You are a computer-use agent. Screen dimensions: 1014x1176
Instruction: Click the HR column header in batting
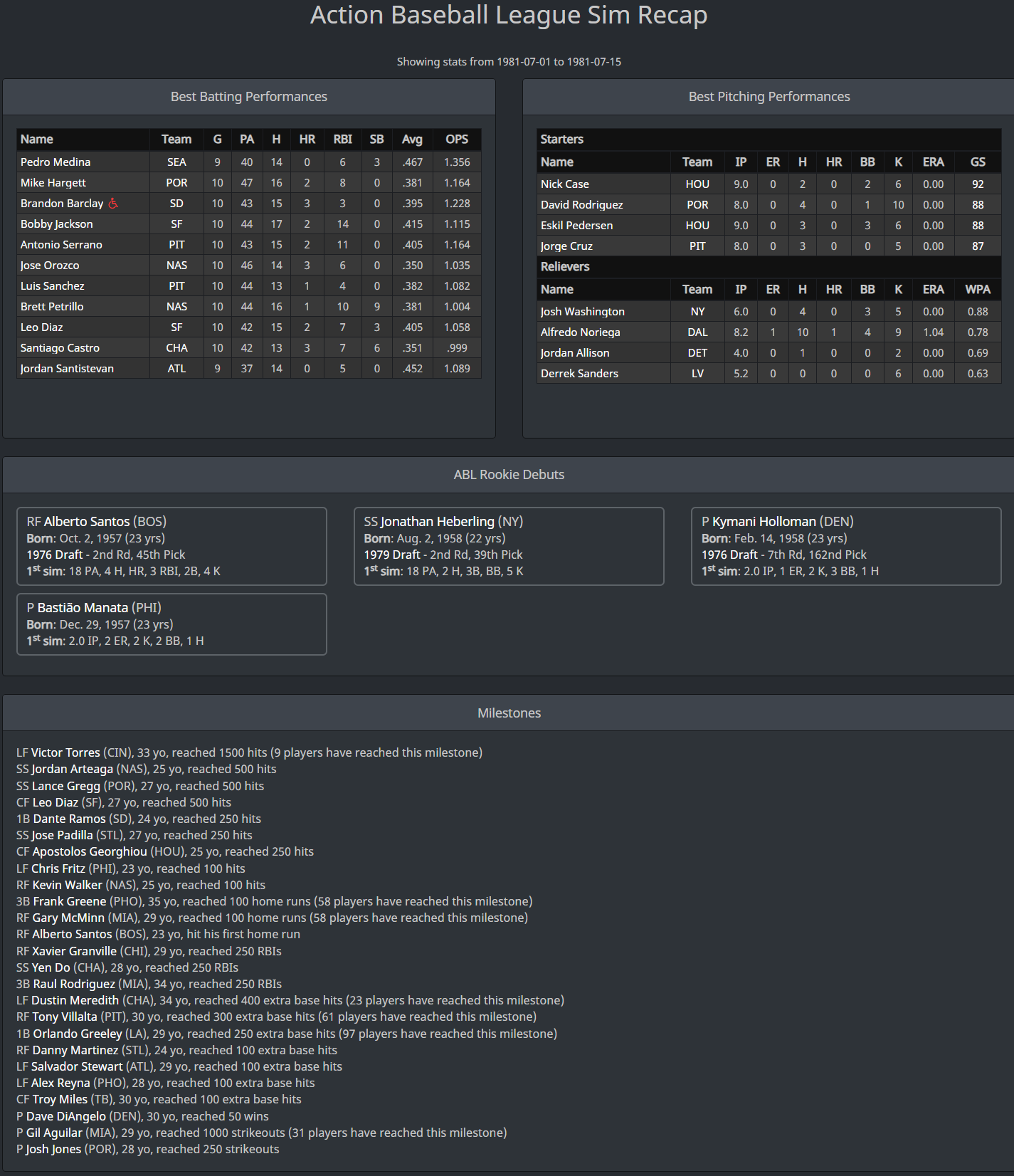tap(307, 140)
